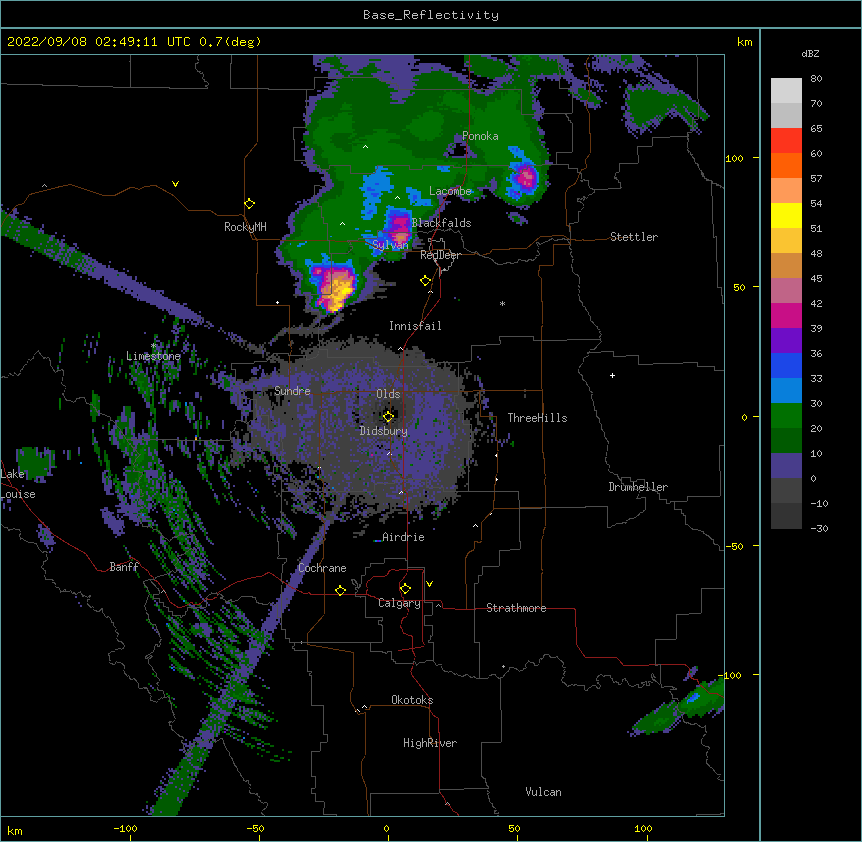Click the Olds label
This screenshot has height=842, width=862.
tap(388, 394)
